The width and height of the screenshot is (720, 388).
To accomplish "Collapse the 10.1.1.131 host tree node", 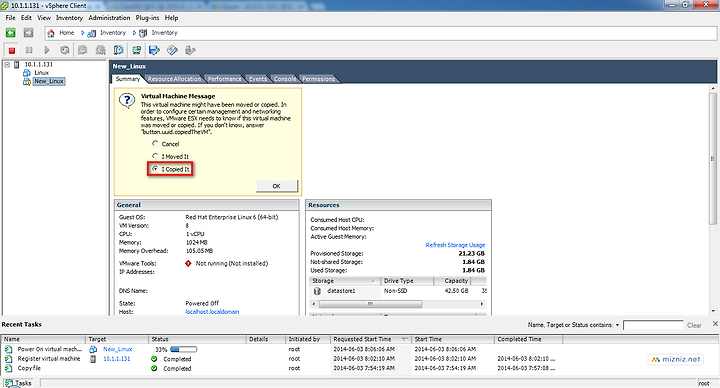I will pos(7,65).
